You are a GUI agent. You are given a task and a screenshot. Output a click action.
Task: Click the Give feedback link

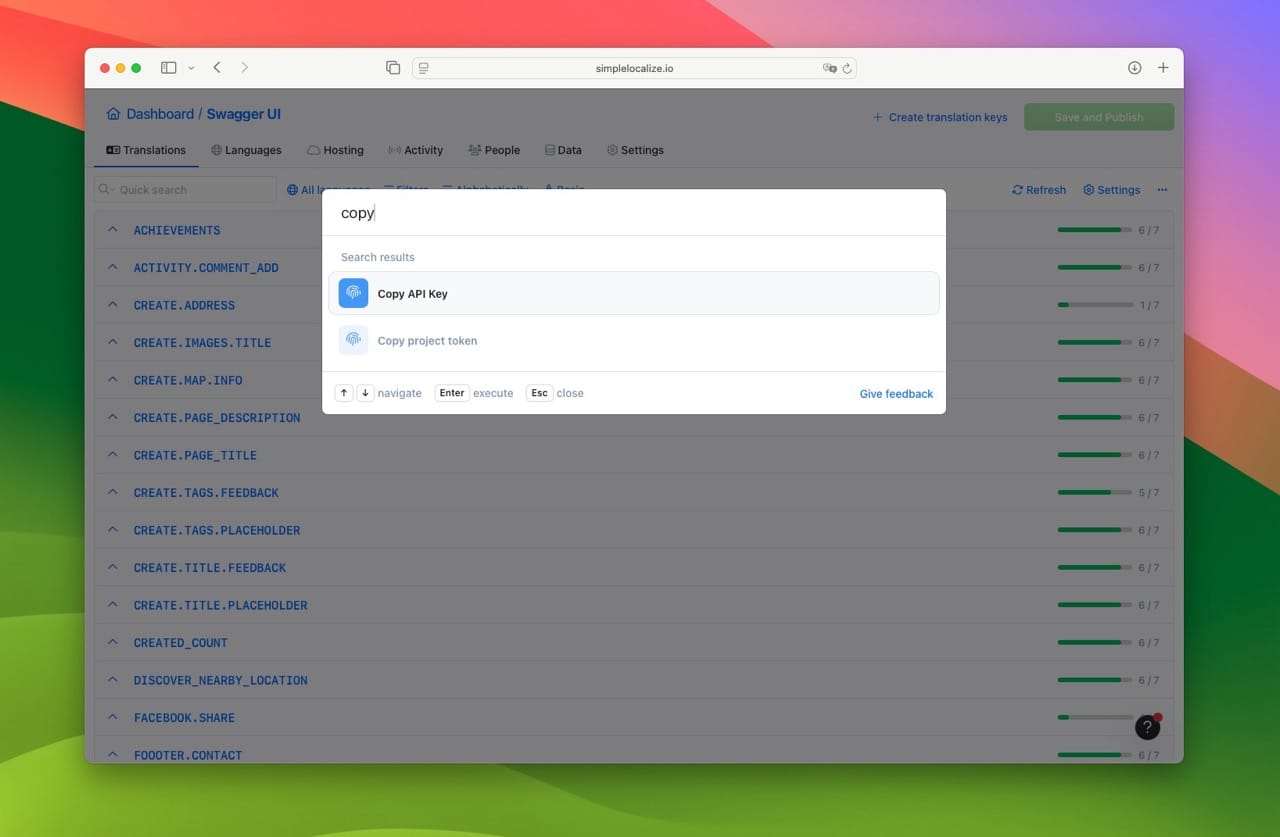[896, 394]
